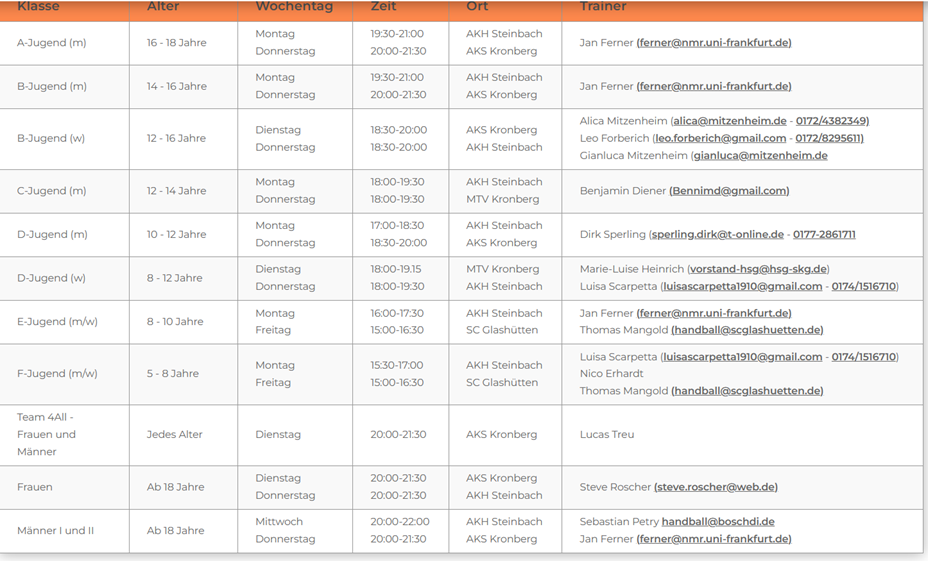Select Leo Forberich's phone number 0172/8295611
This screenshot has height=561, width=928.
pos(829,138)
